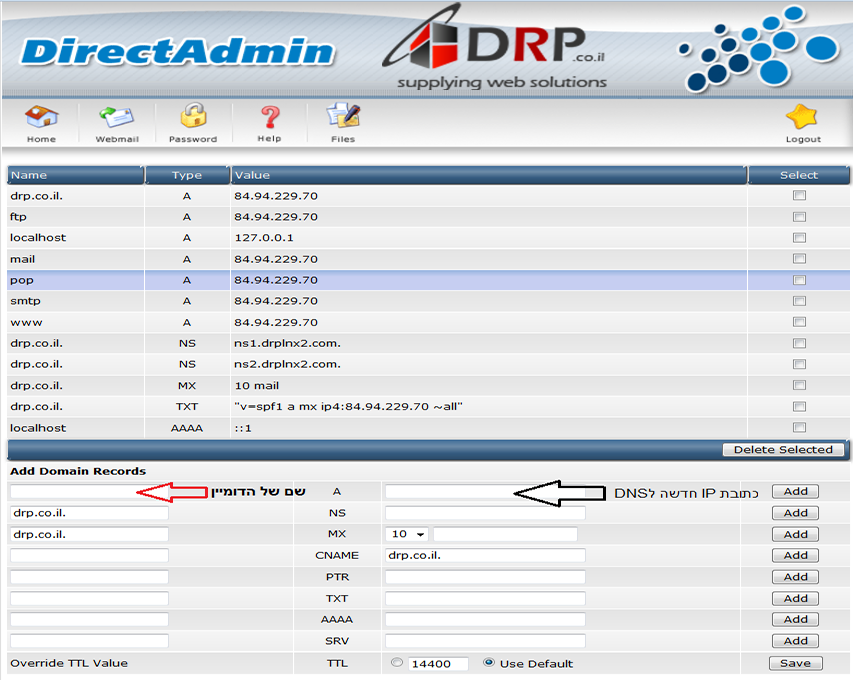Select checkbox for ftp A record
The height and width of the screenshot is (680, 853).
pos(799,217)
